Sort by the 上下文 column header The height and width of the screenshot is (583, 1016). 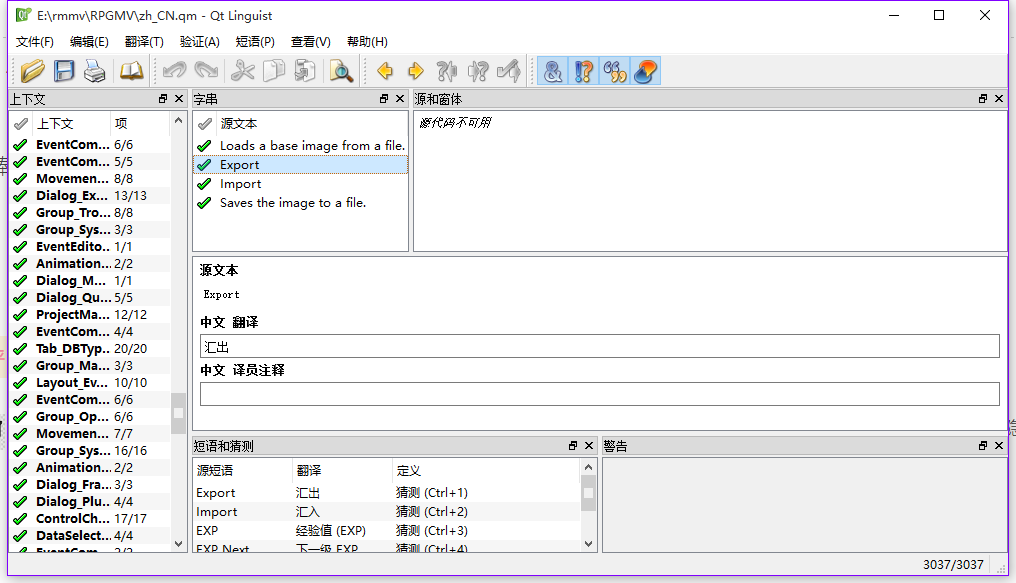click(71, 123)
